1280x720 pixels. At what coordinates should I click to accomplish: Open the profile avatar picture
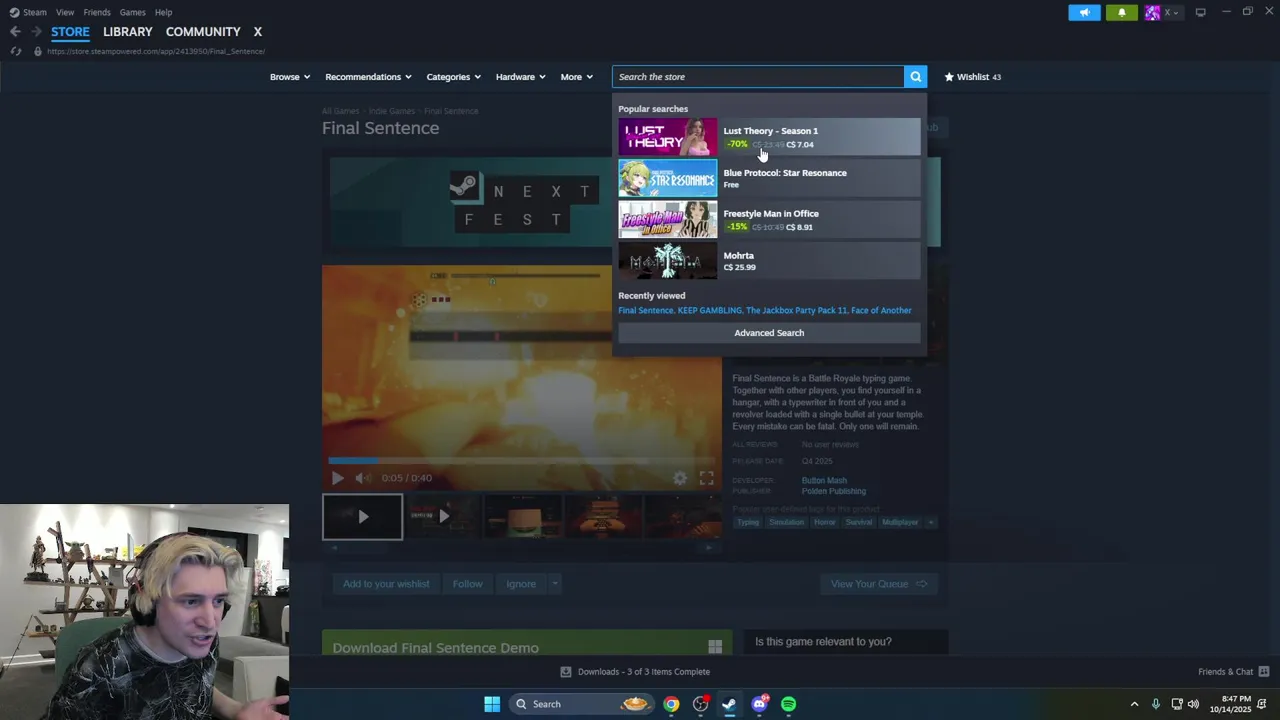1152,12
